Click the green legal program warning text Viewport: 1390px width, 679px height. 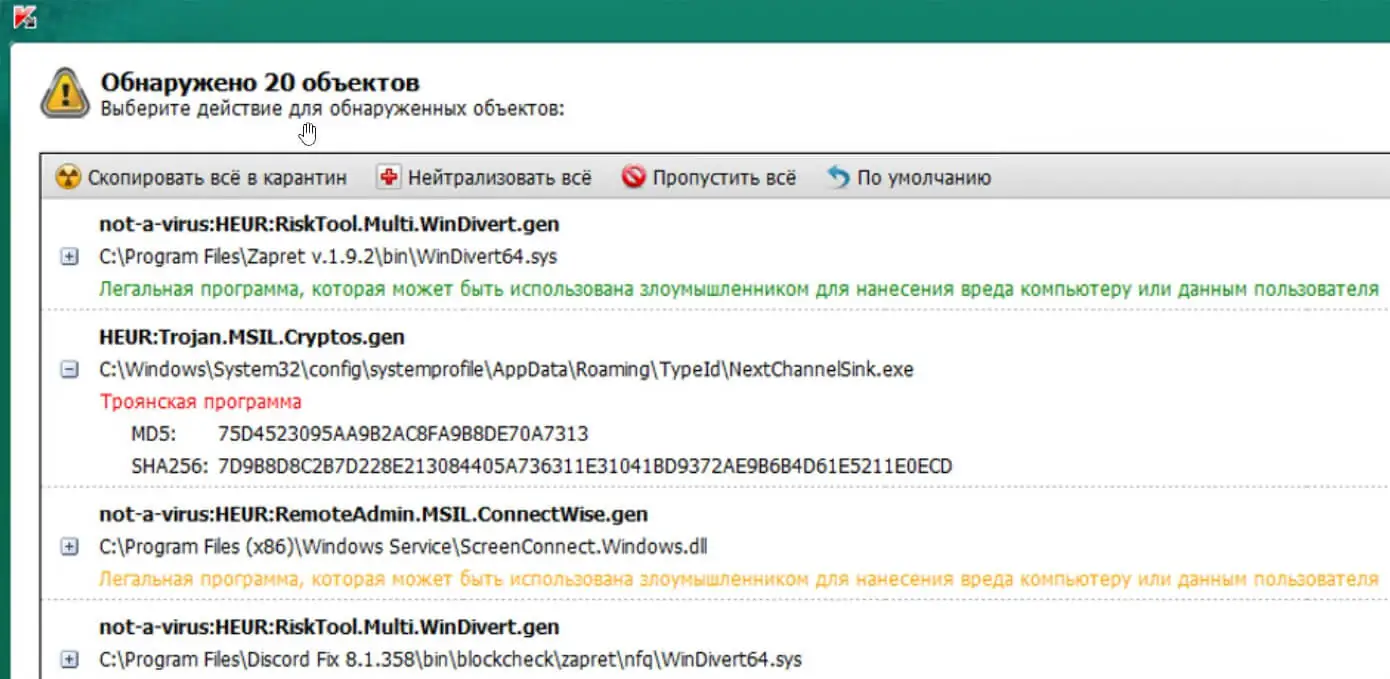(x=739, y=289)
